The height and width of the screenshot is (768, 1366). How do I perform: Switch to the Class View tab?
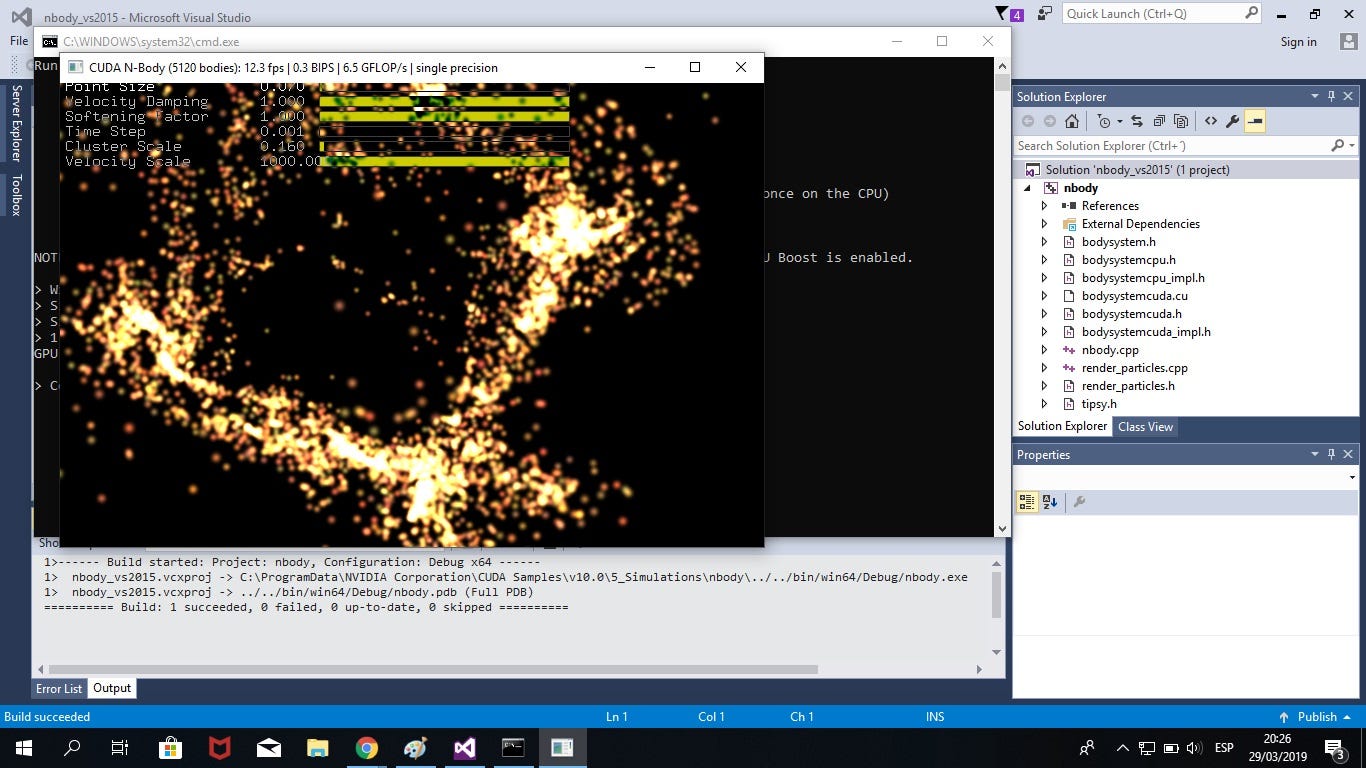pos(1145,427)
